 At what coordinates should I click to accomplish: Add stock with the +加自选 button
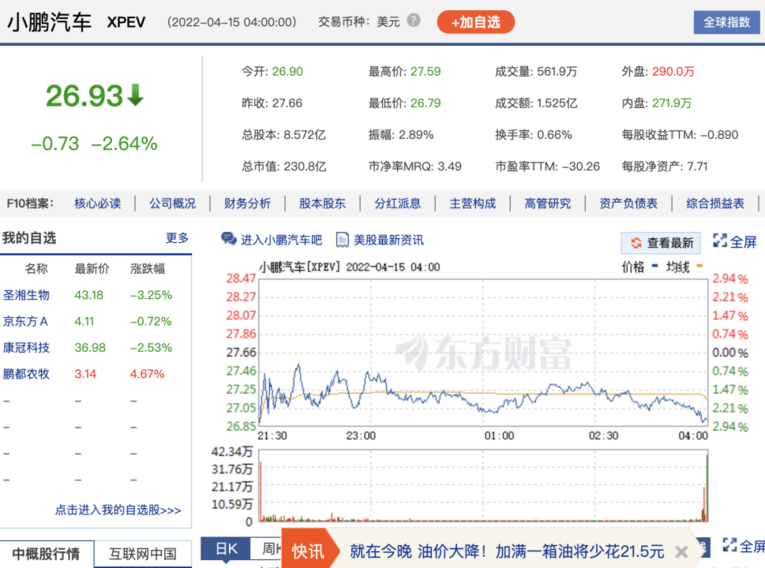click(476, 22)
